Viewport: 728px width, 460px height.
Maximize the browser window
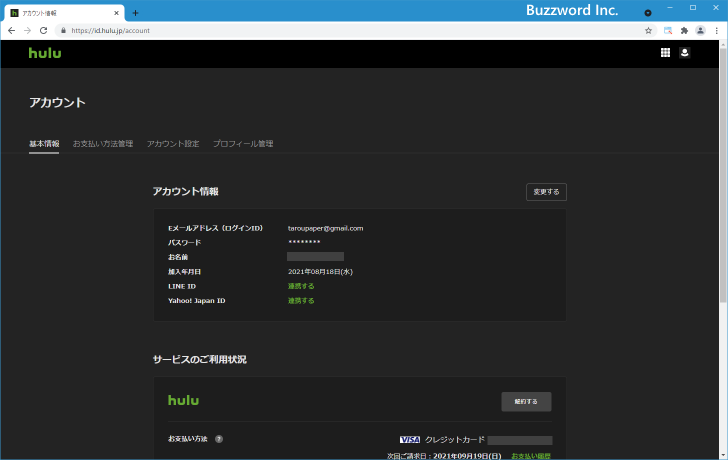[693, 7]
